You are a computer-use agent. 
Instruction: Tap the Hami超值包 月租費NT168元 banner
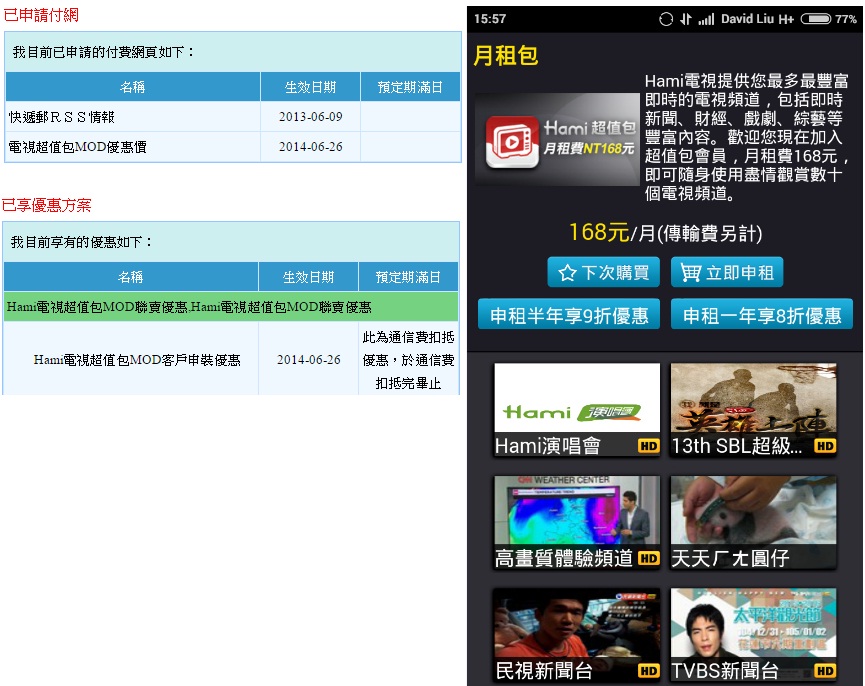tap(557, 139)
